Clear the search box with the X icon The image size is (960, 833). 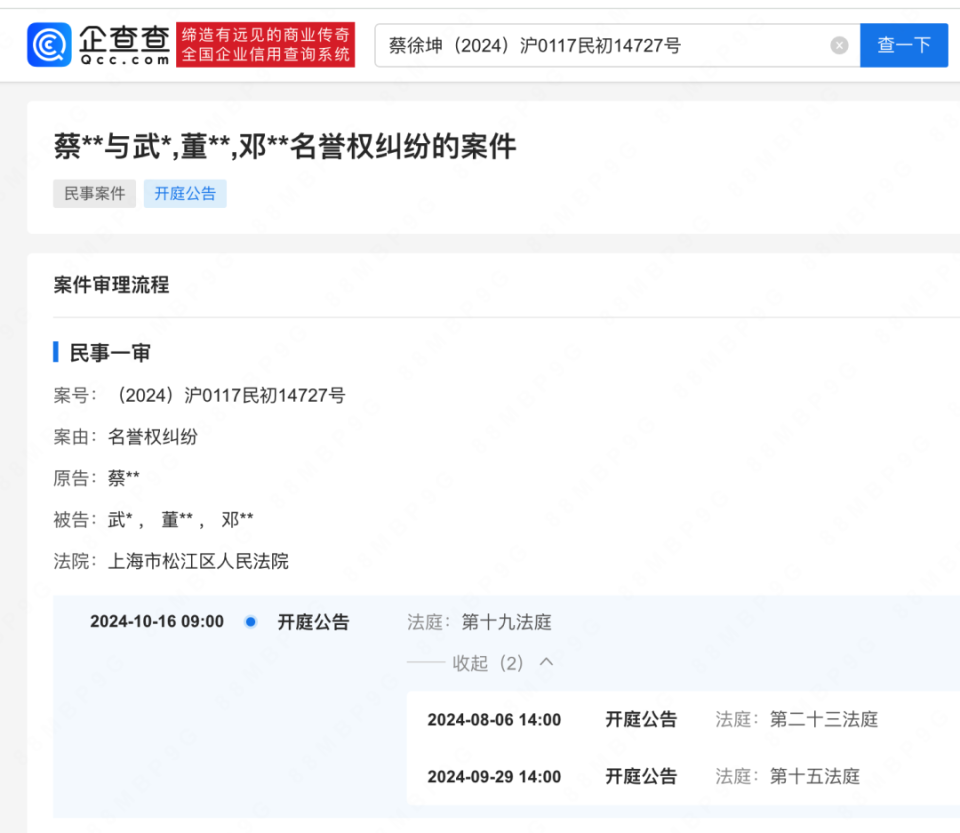click(838, 44)
